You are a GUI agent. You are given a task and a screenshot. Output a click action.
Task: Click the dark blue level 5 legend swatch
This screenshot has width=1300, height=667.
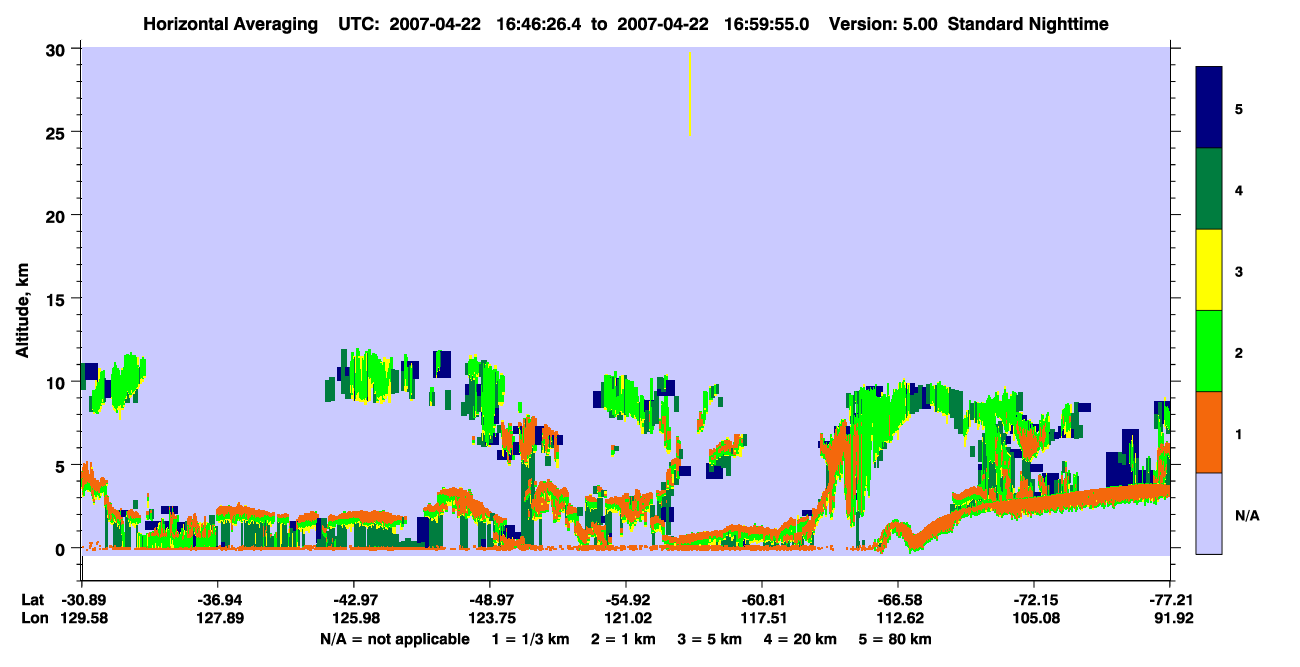point(1209,108)
